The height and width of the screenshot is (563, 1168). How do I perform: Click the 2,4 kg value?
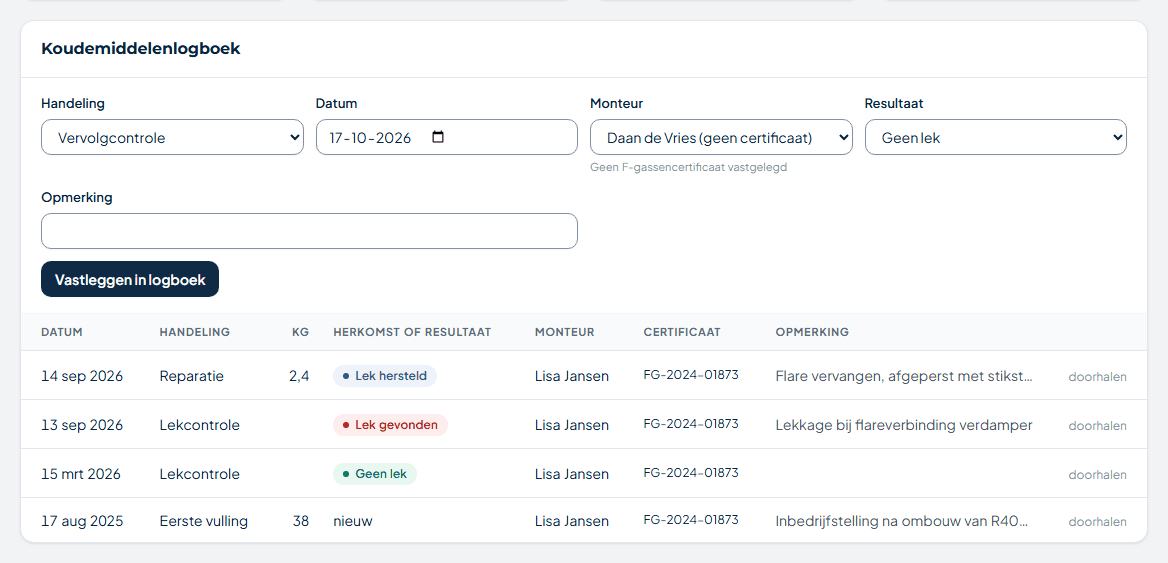299,376
